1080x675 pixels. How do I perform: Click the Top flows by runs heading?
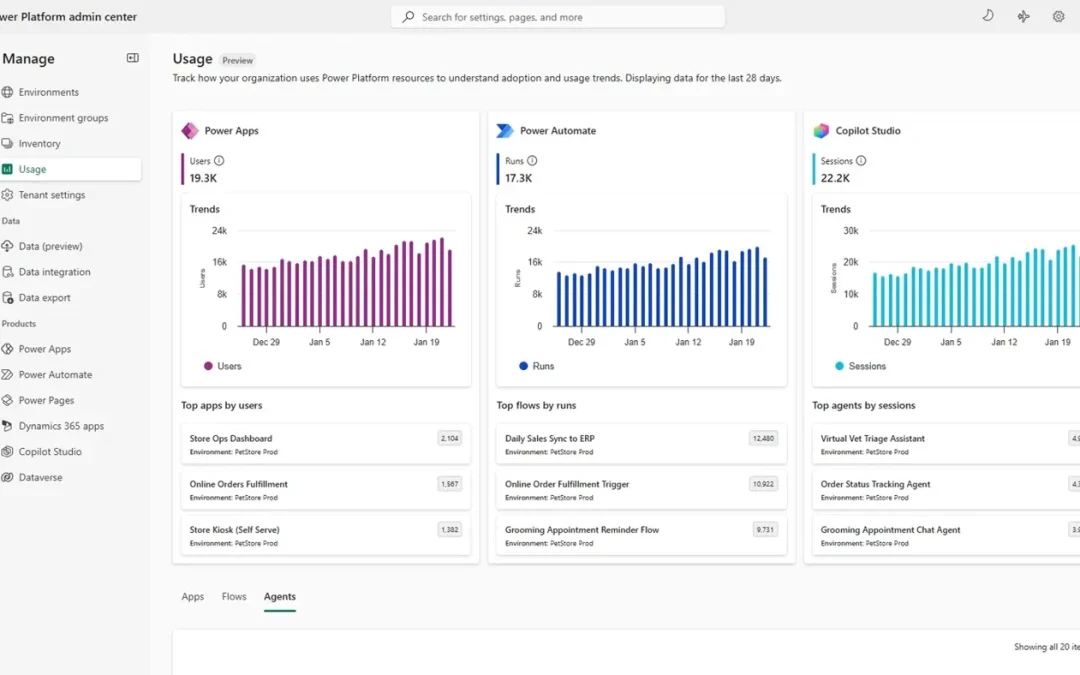point(537,405)
